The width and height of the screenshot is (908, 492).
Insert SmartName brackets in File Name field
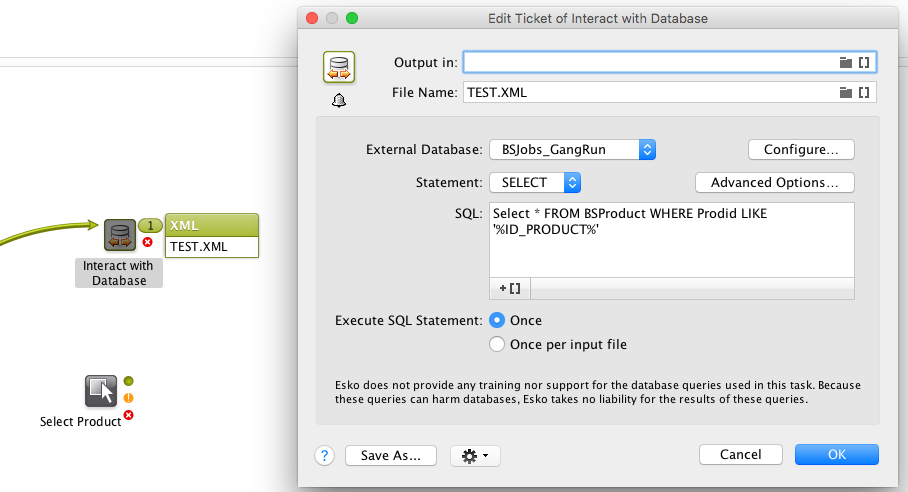tap(864, 93)
